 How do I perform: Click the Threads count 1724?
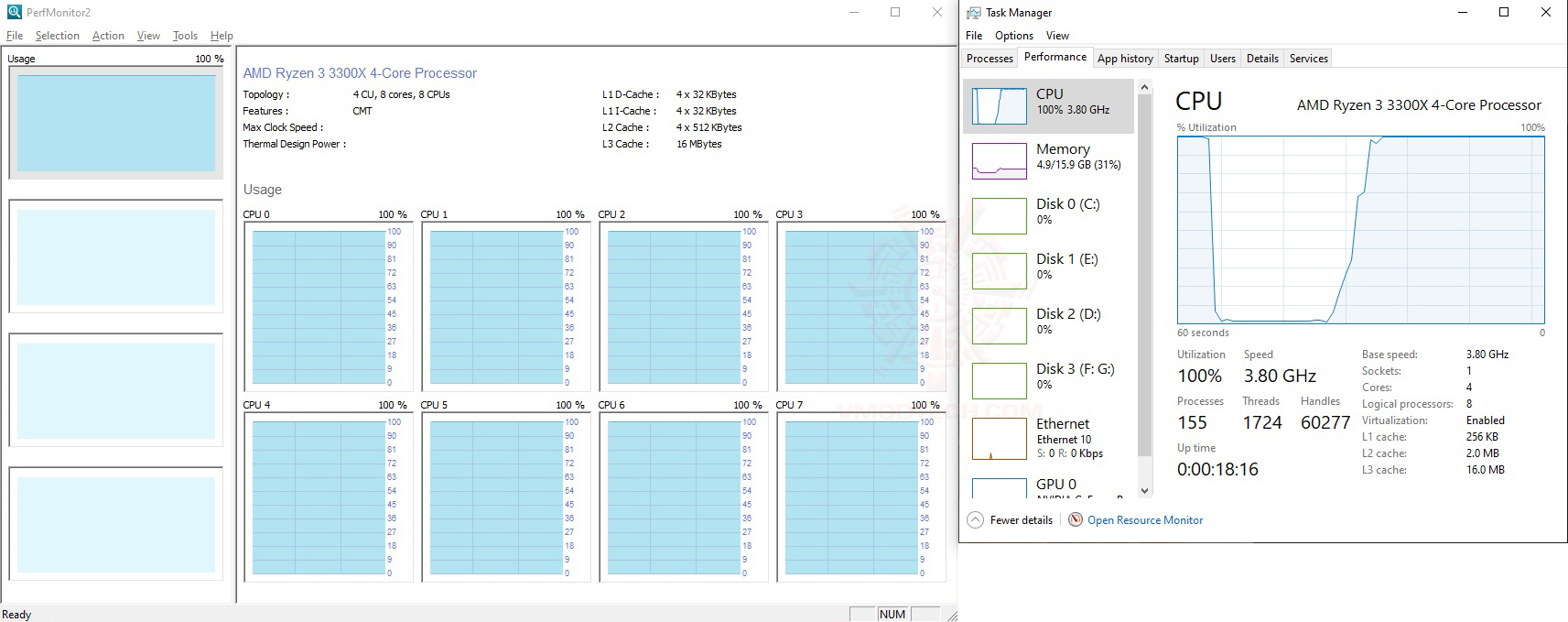pos(1262,422)
